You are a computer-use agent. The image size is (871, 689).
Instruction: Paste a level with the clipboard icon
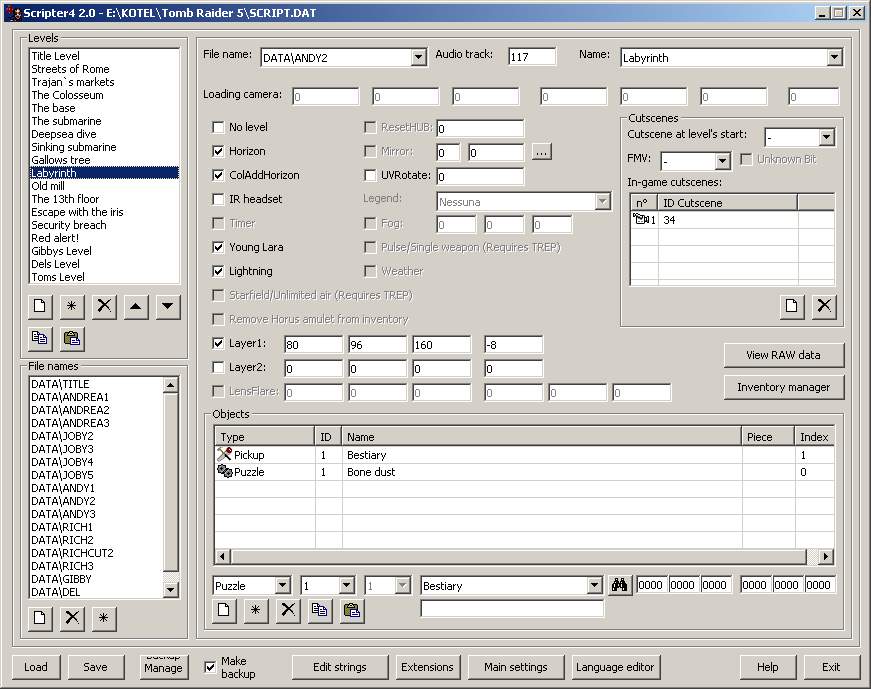[72, 338]
